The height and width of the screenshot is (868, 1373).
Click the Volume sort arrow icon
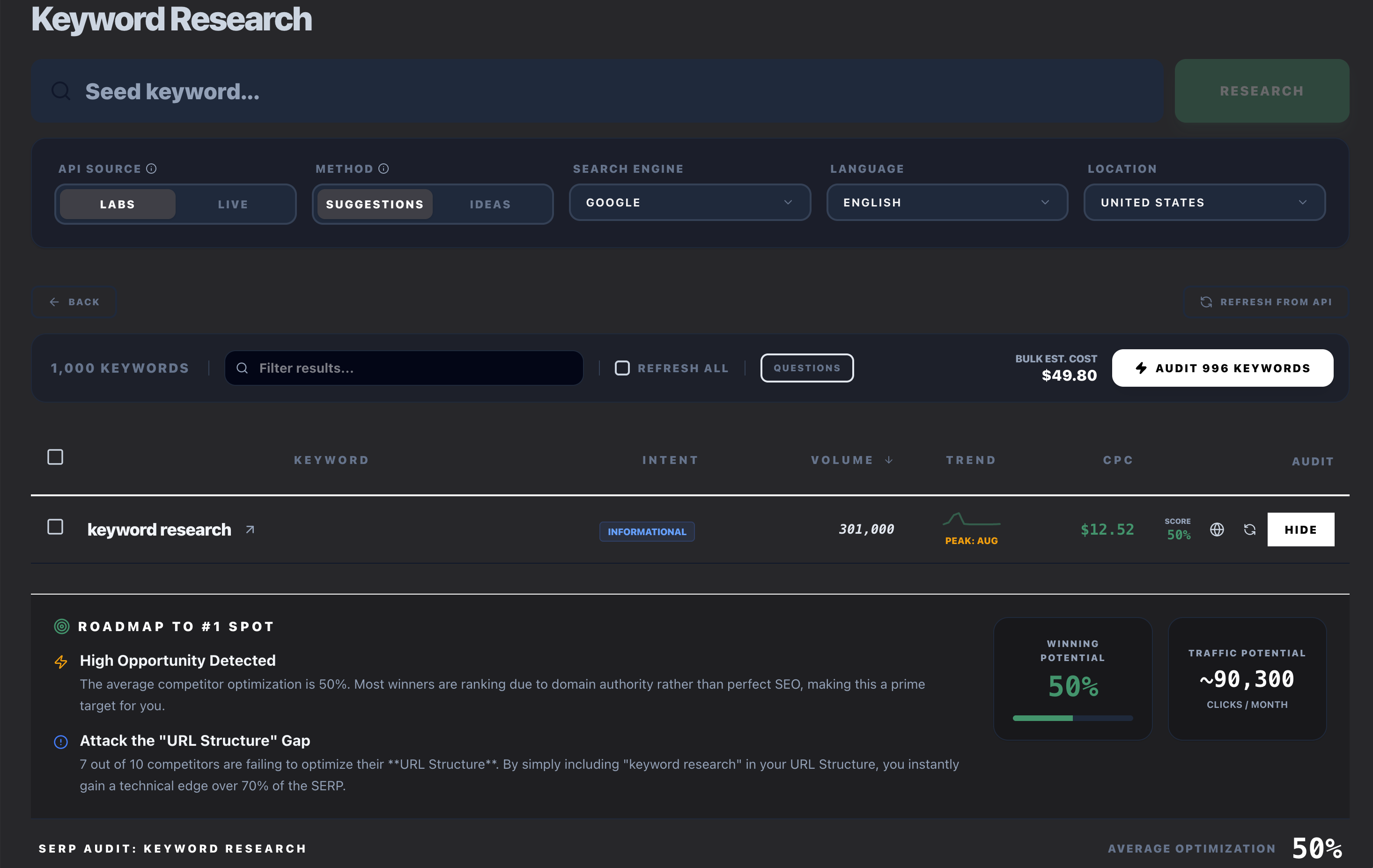click(x=889, y=460)
